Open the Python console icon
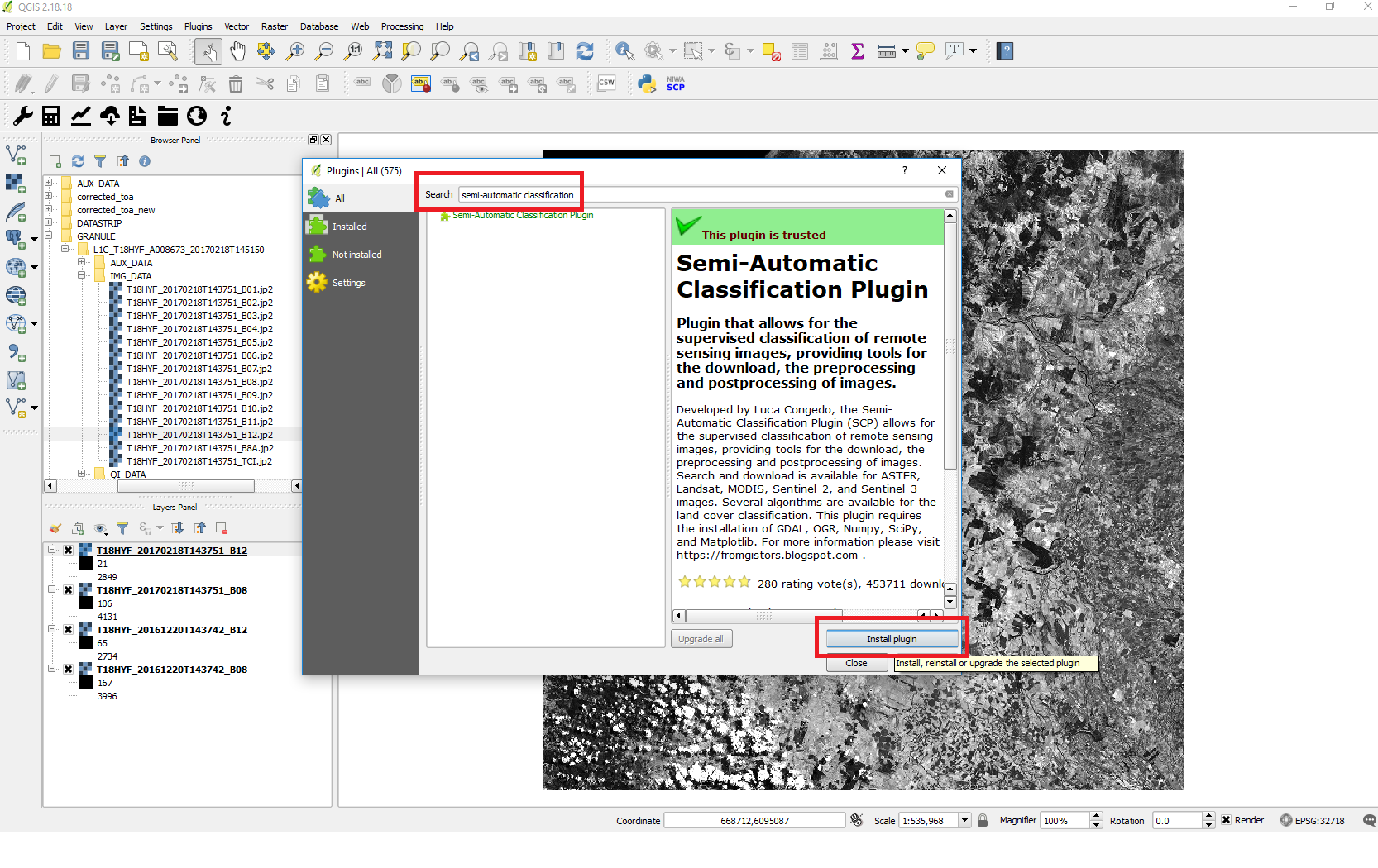Image resolution: width=1378 pixels, height=868 pixels. (x=647, y=83)
